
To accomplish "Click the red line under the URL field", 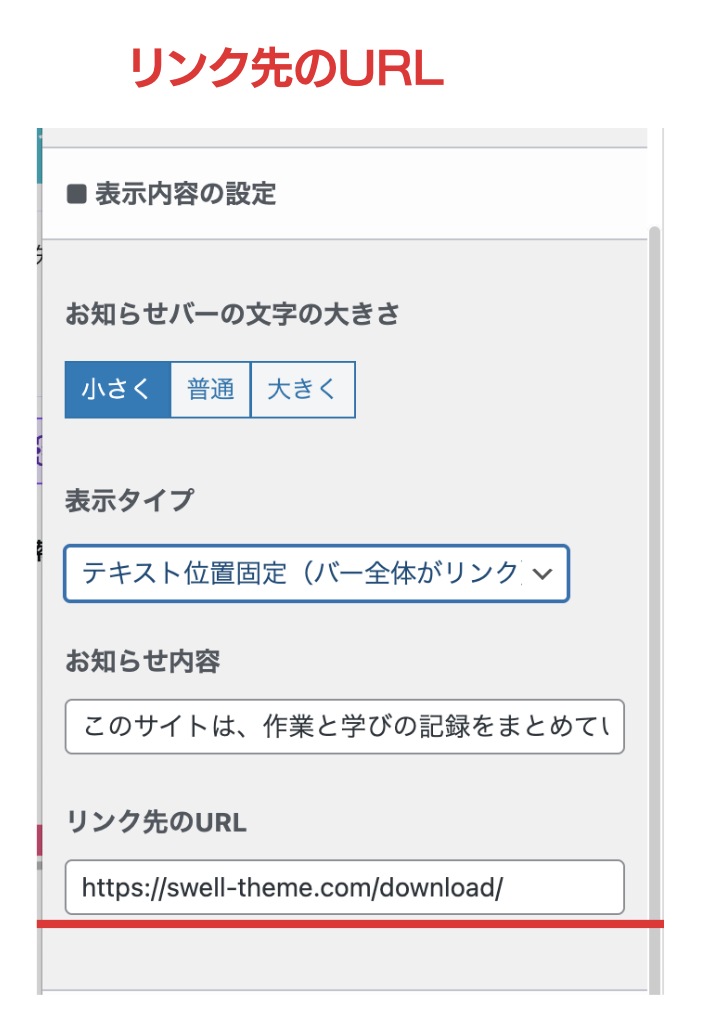I will 350,923.
